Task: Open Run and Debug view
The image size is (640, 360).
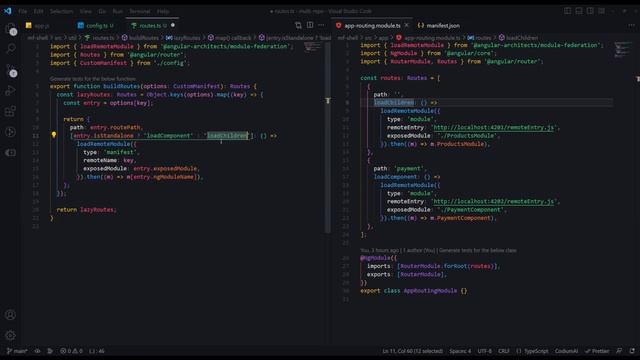Action: [x=11, y=91]
